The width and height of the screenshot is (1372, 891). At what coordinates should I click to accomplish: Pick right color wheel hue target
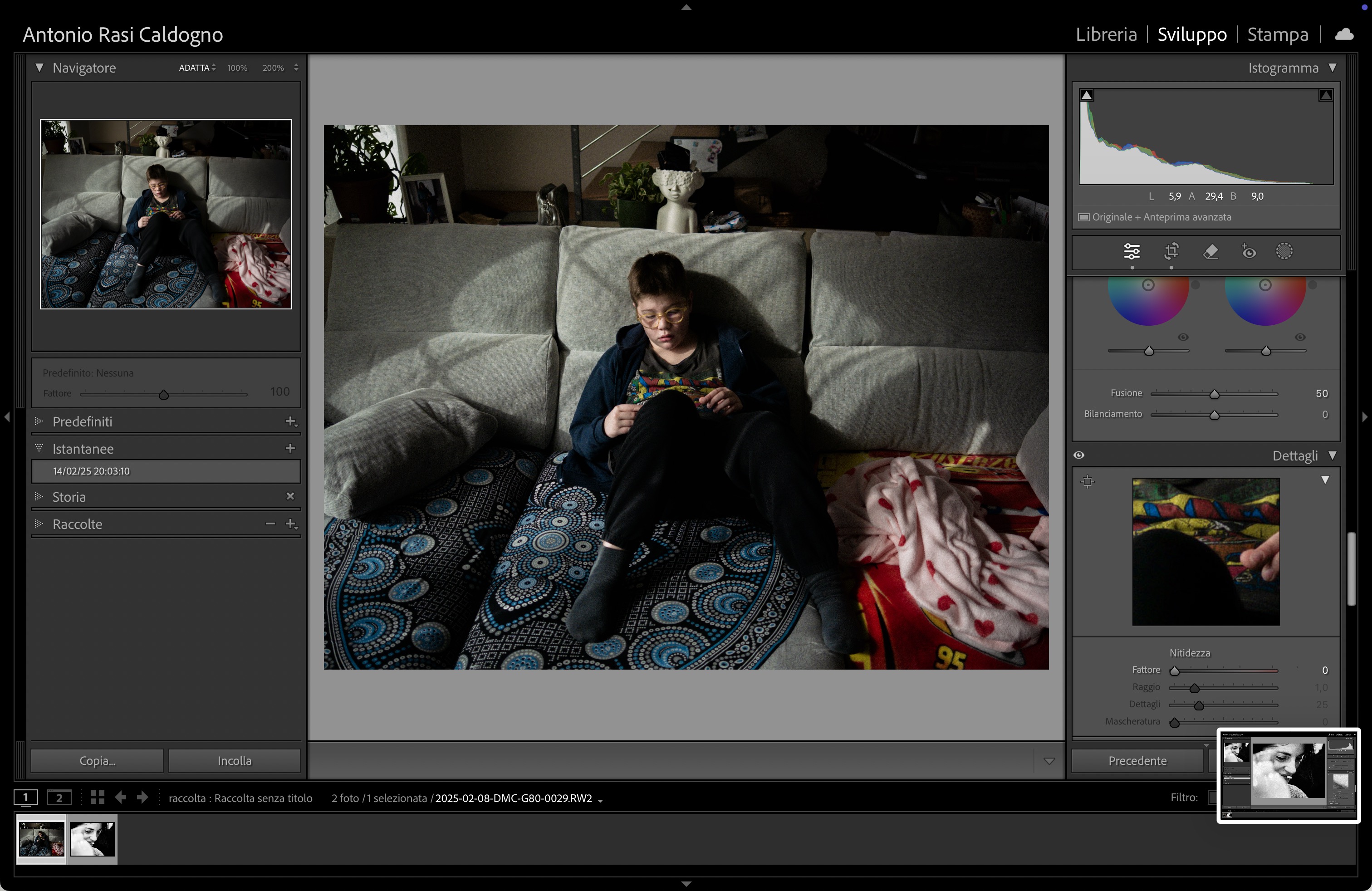pos(1265,285)
